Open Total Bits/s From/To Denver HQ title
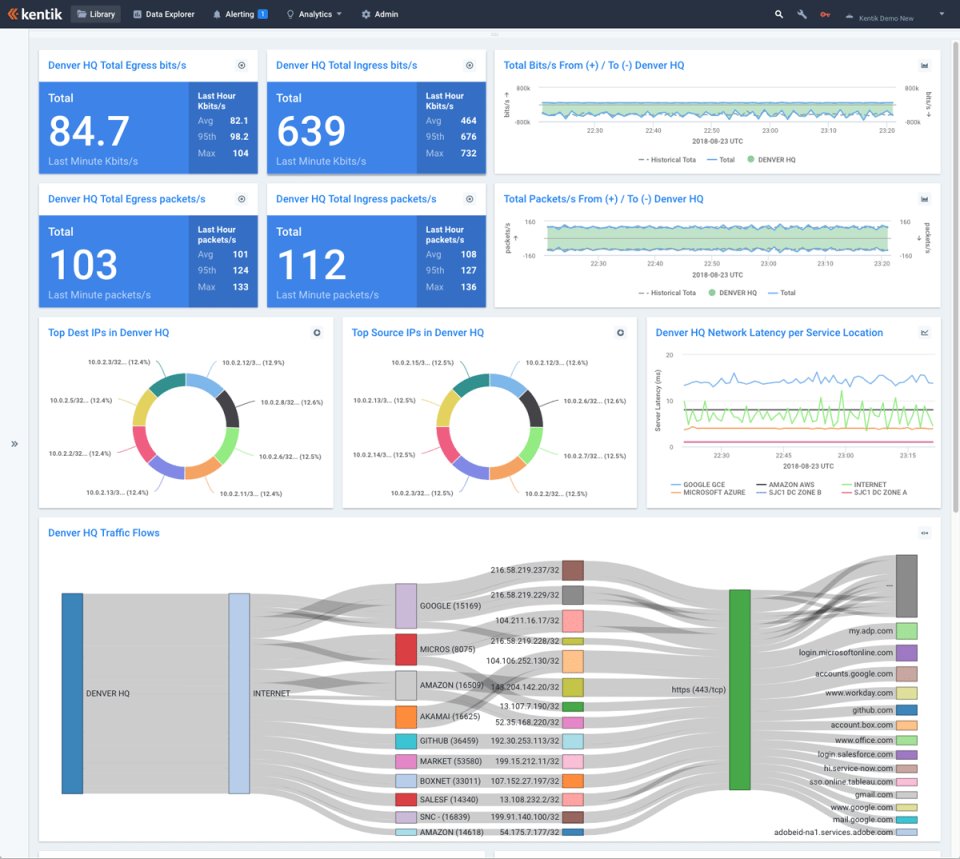960x859 pixels. point(594,66)
